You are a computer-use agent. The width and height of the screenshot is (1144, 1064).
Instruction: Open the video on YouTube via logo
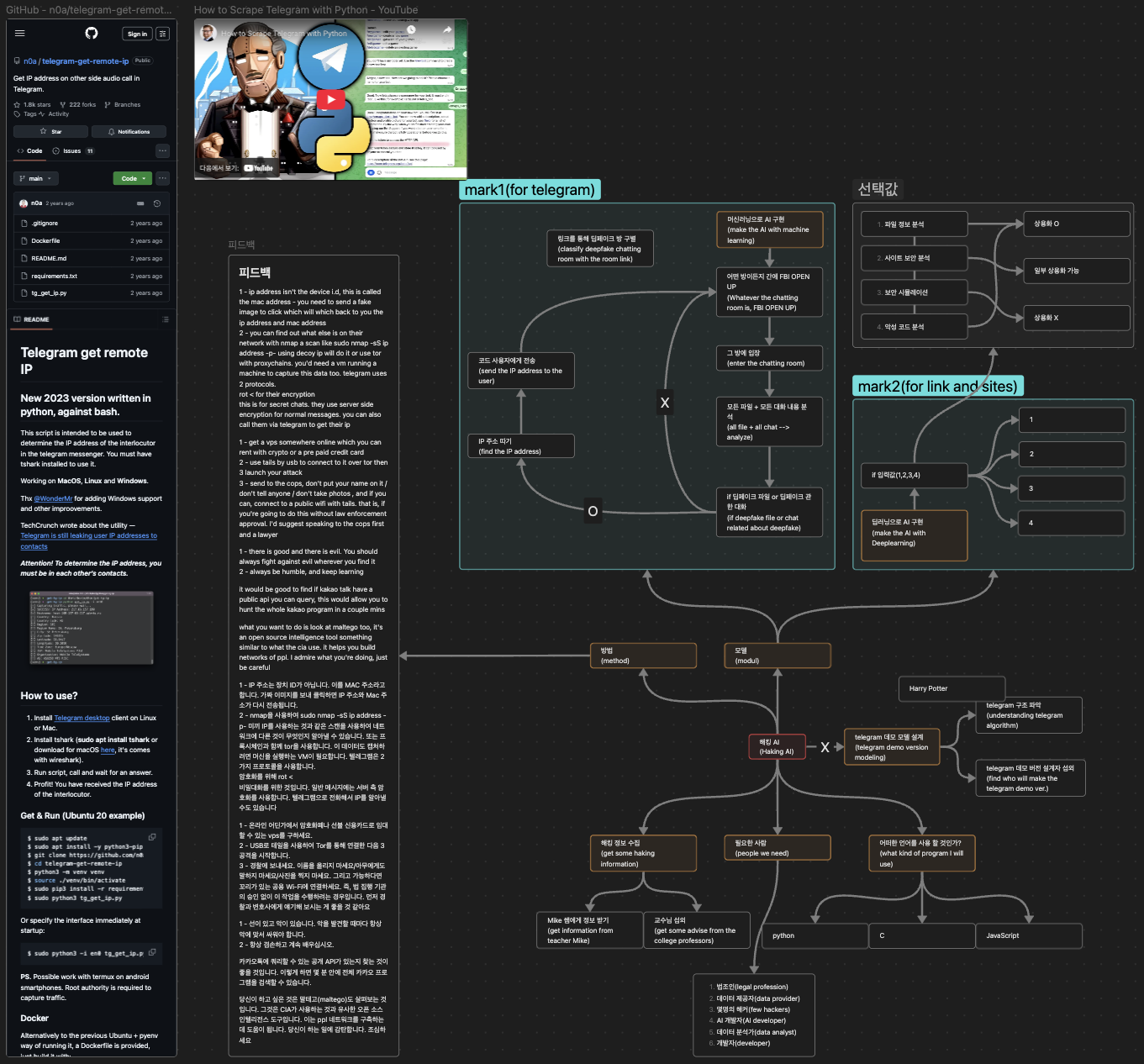coord(259,168)
